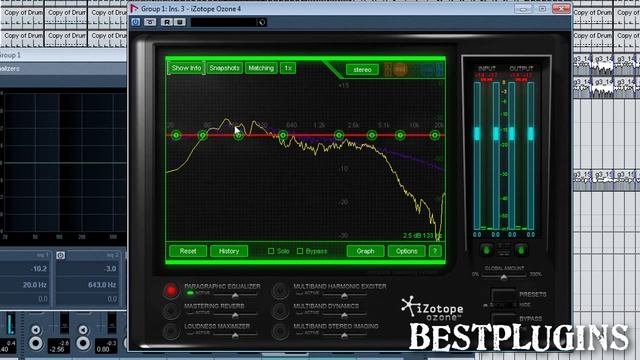Viewport: 640px width, 360px height.
Task: Click input gain fader handle
Action: click(x=477, y=133)
